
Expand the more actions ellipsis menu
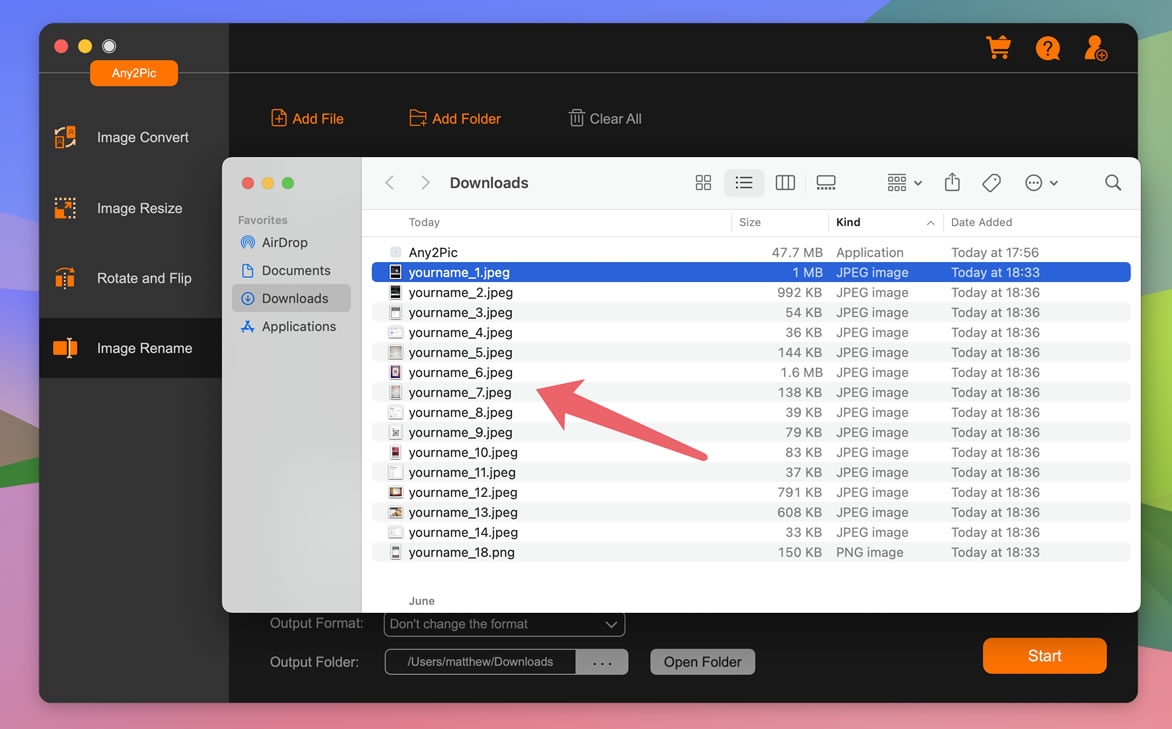tap(1041, 183)
